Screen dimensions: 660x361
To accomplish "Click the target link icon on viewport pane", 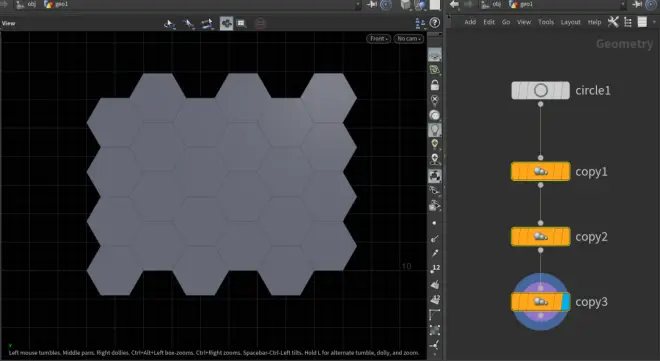I will coord(386,5).
